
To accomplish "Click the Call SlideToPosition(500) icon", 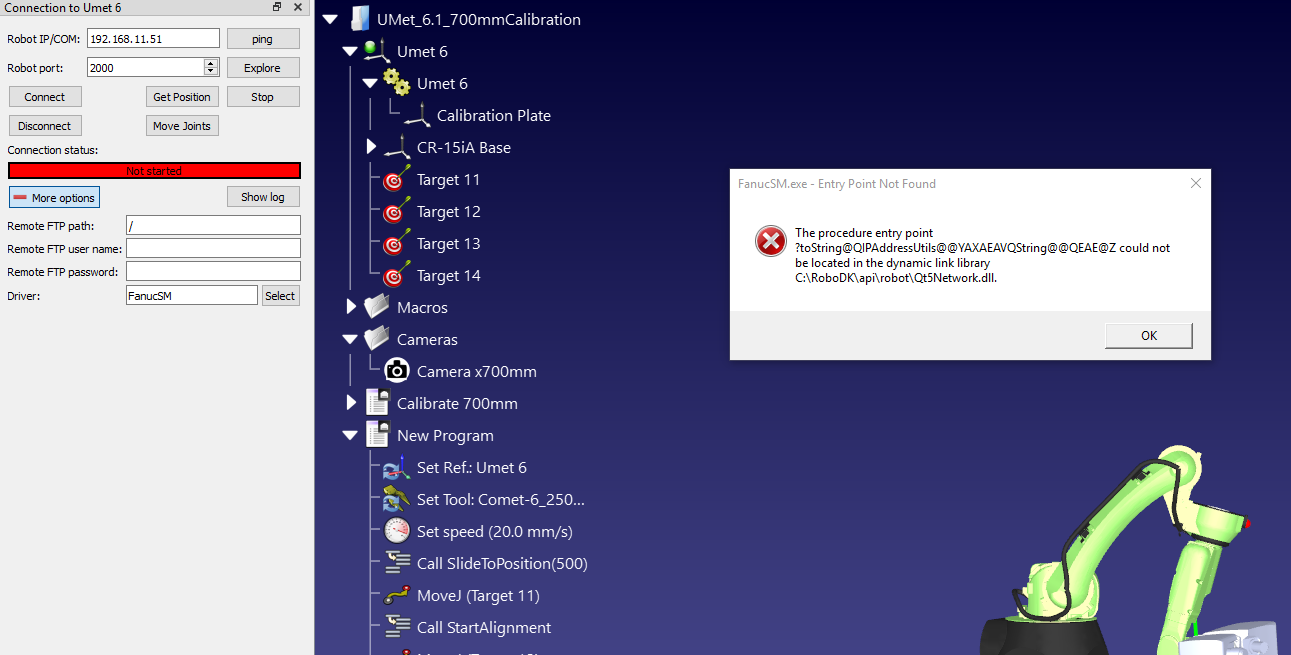I will coord(397,563).
